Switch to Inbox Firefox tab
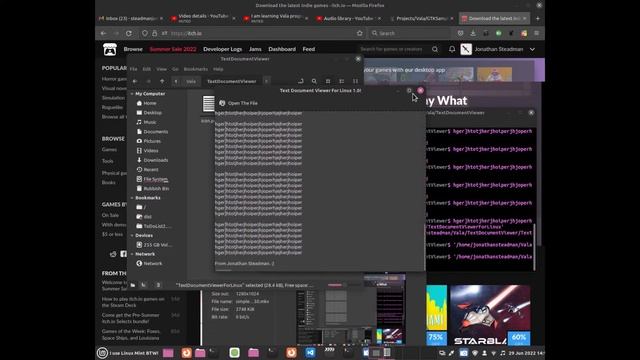Image resolution: width=640 pixels, height=360 pixels. [130, 18]
